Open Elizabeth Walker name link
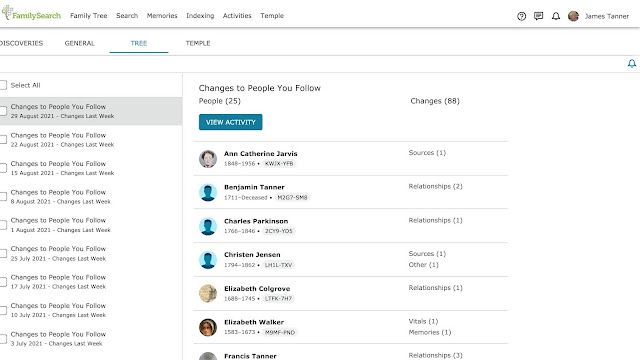640x360 pixels. (253, 322)
